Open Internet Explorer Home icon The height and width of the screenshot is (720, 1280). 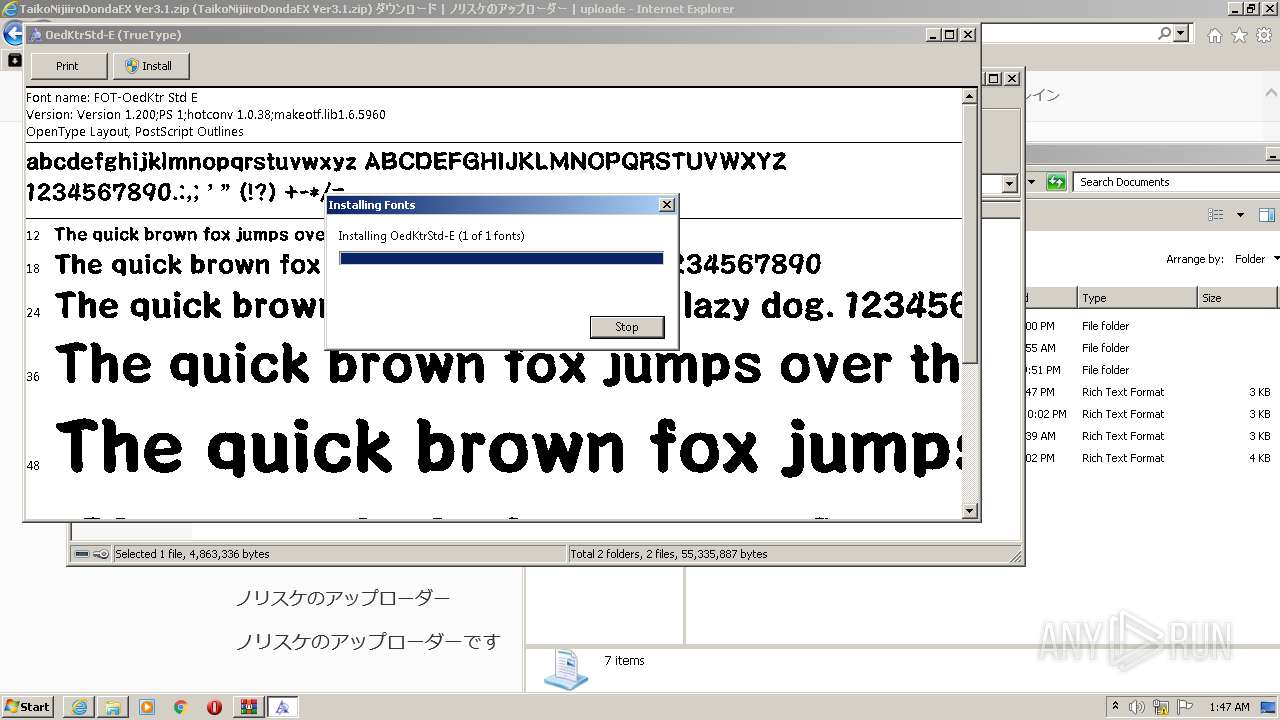(1214, 35)
